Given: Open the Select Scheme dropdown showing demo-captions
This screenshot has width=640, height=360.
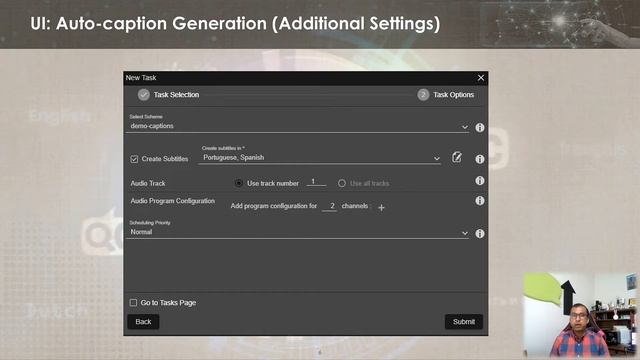Looking at the screenshot, I should tap(298, 126).
